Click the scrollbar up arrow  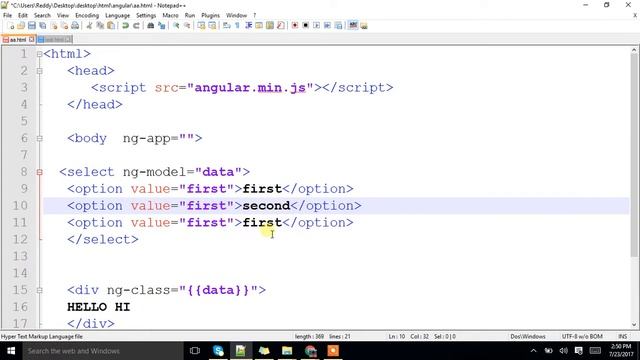634,50
